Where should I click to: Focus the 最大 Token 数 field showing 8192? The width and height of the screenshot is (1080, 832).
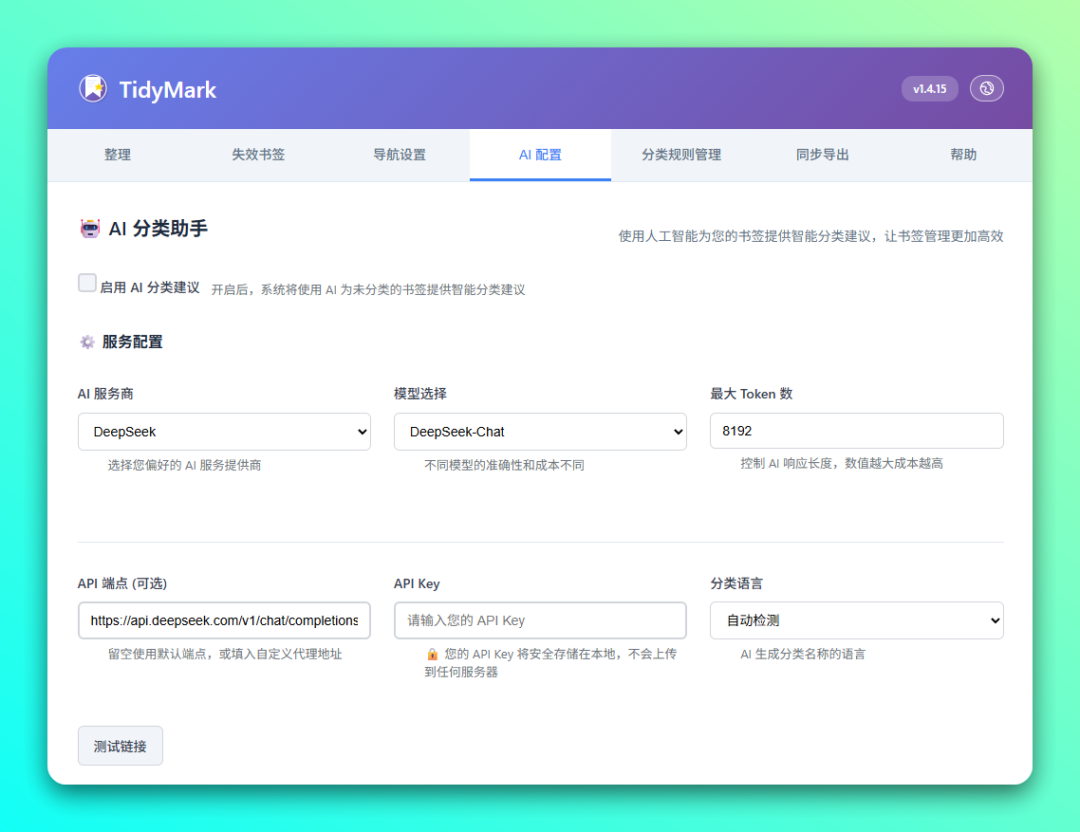856,431
